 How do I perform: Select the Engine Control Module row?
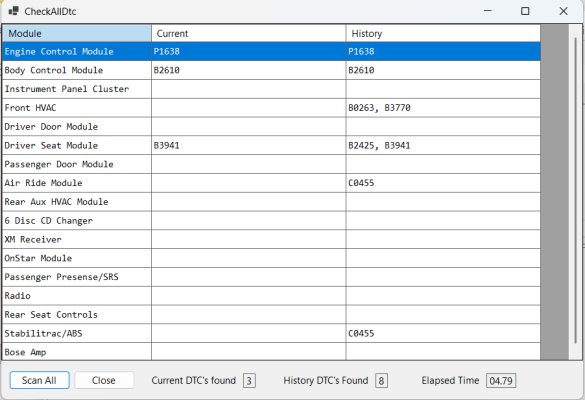(271, 51)
